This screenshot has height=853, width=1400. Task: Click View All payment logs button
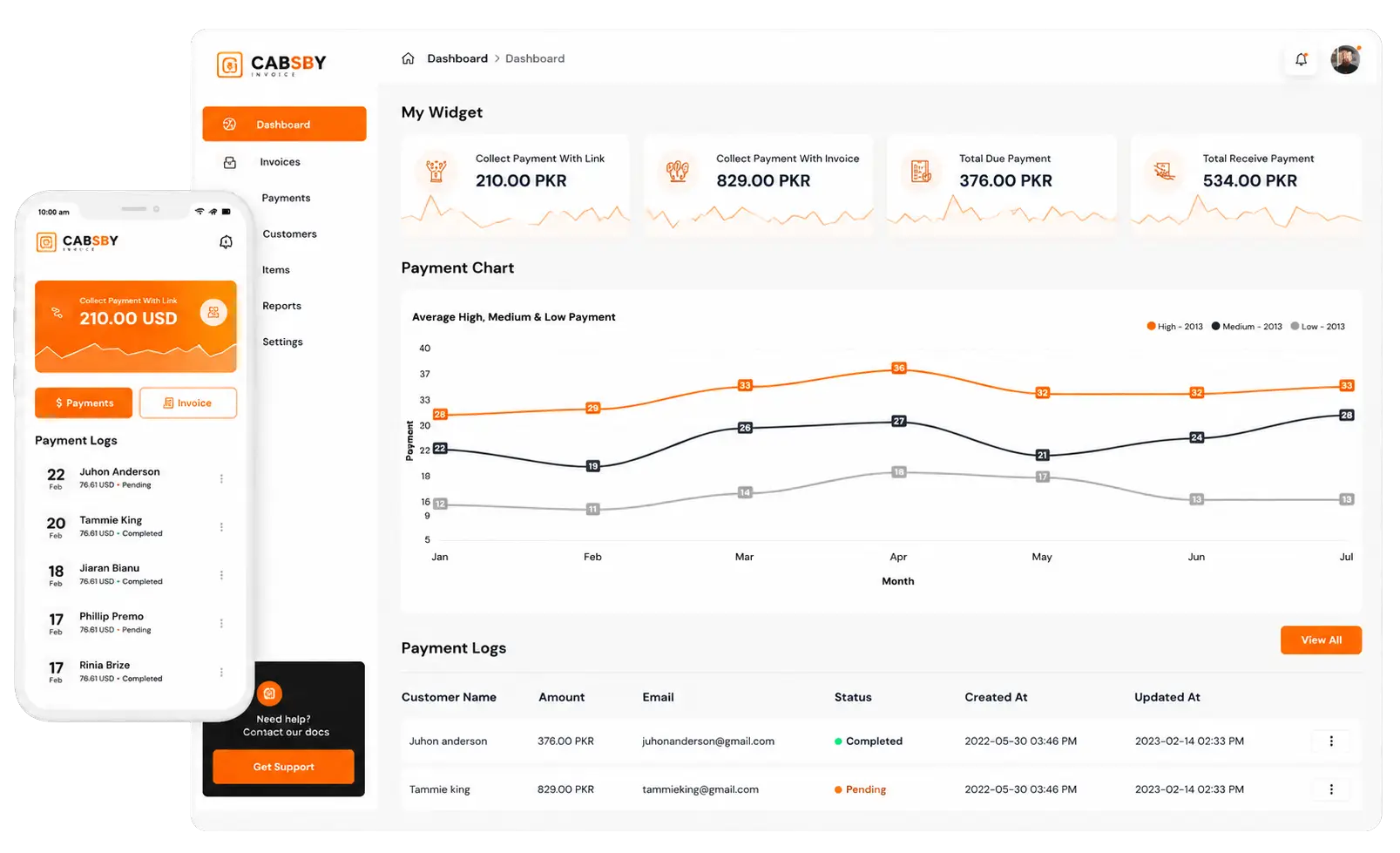coord(1321,640)
